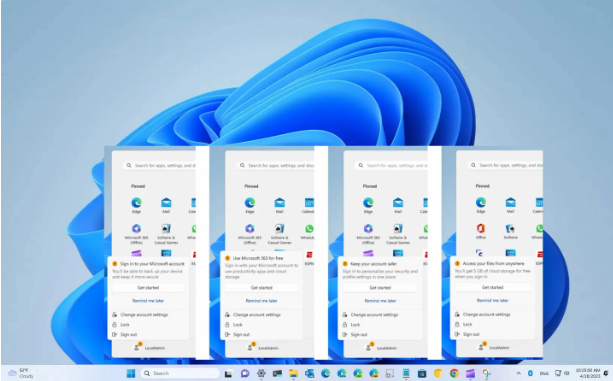Open the fully visible WhatsApp pinned app icon
Screen dimensions: 613x381
click(x=309, y=229)
